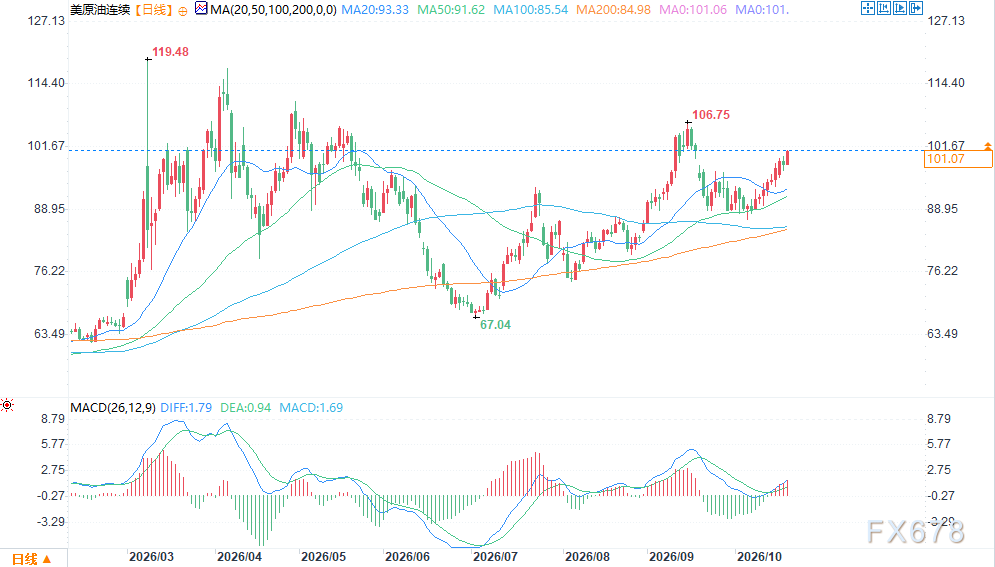Click the DEA:0.94 readout
Screen dimensions: 995x567
pyautogui.click(x=246, y=408)
